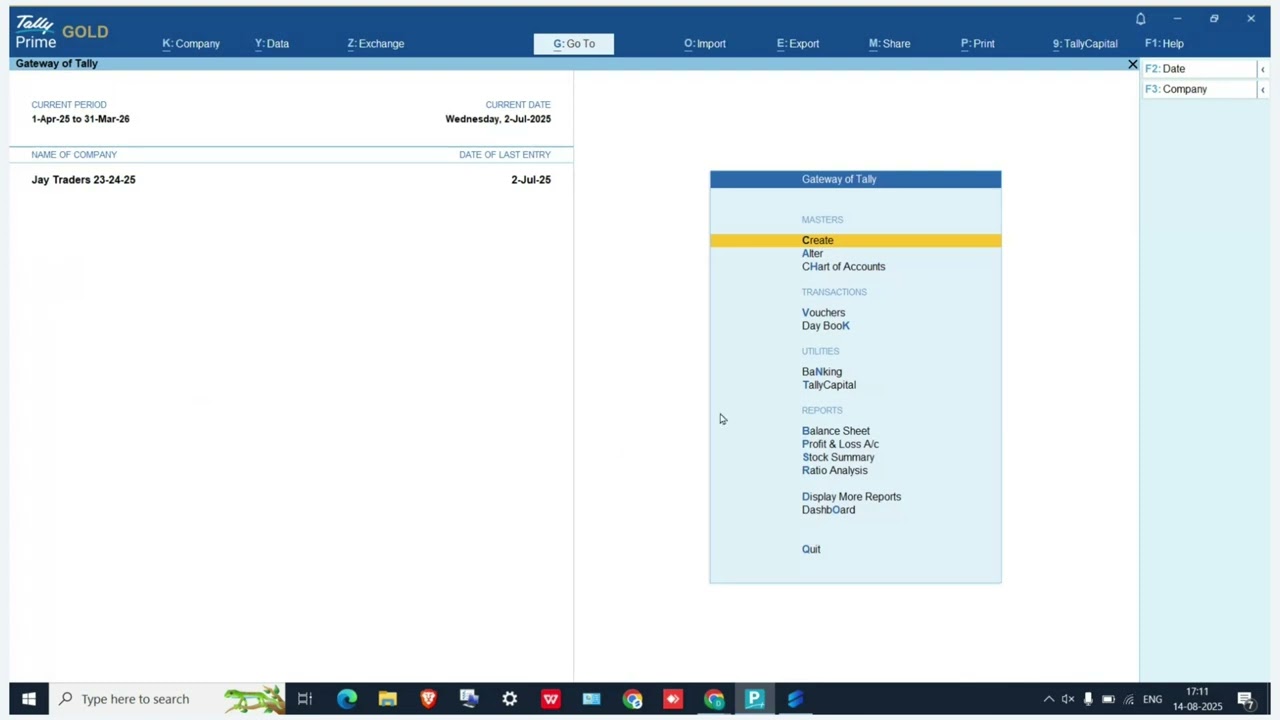This screenshot has height=720, width=1280.
Task: Open the P: Print menu
Action: coord(977,44)
